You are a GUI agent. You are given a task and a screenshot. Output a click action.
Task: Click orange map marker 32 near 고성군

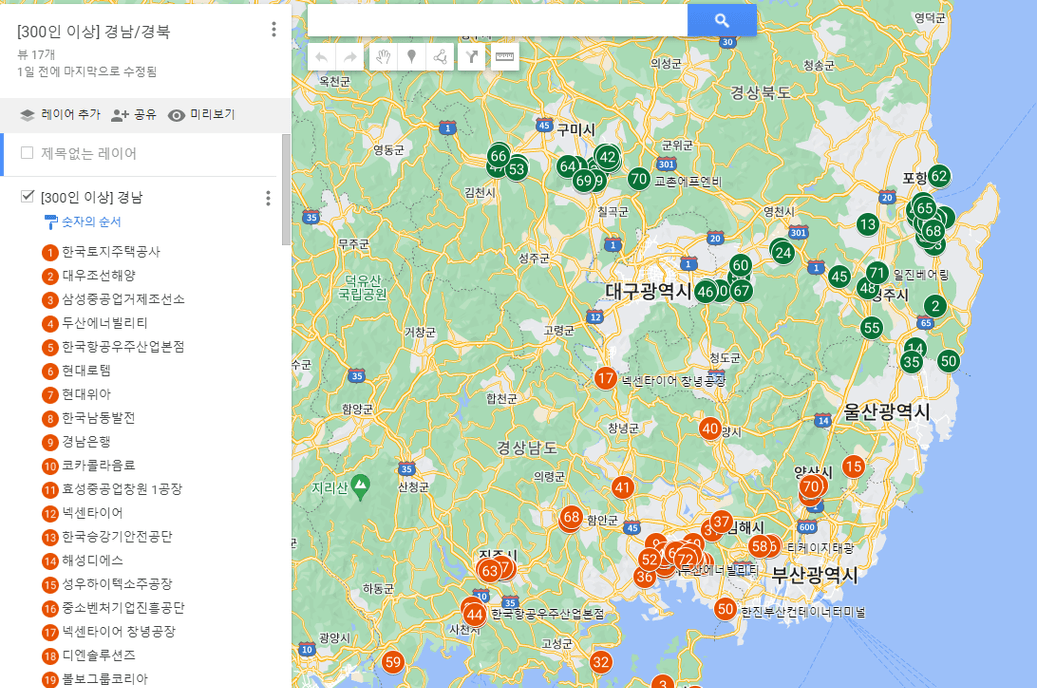pos(601,662)
